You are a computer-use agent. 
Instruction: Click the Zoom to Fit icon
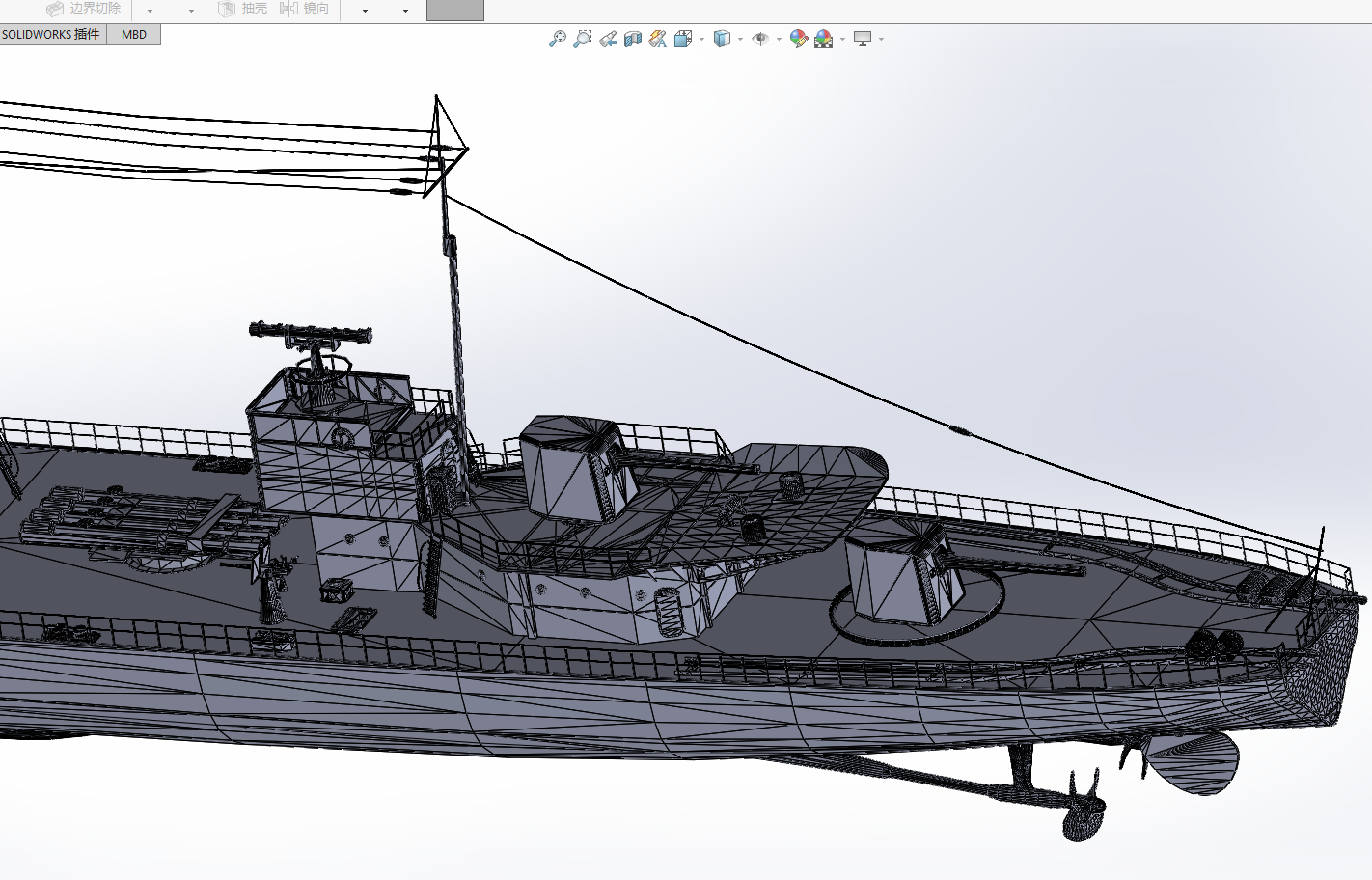point(557,39)
